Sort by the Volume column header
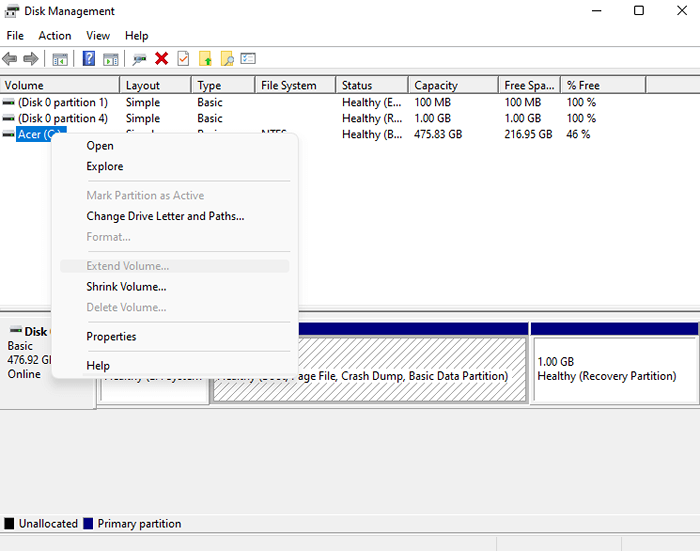700x551 pixels. pyautogui.click(x=60, y=85)
